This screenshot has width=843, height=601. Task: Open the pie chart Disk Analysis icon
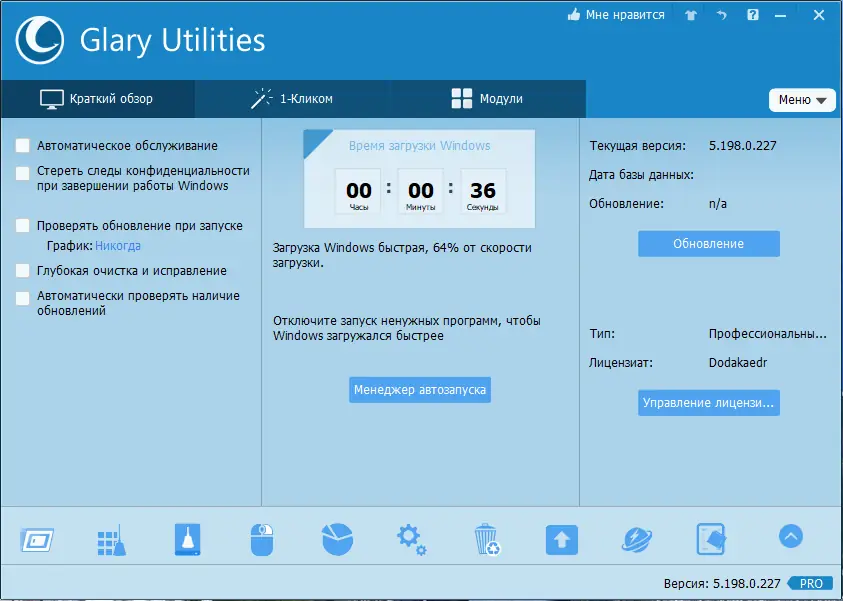(x=336, y=537)
